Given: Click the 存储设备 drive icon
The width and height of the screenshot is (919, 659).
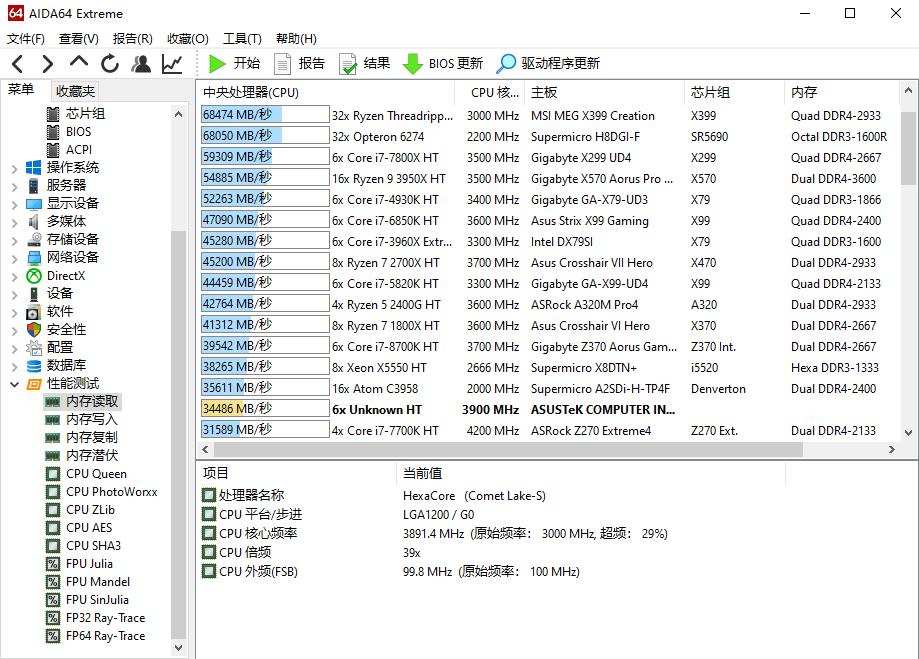Looking at the screenshot, I should (33, 240).
